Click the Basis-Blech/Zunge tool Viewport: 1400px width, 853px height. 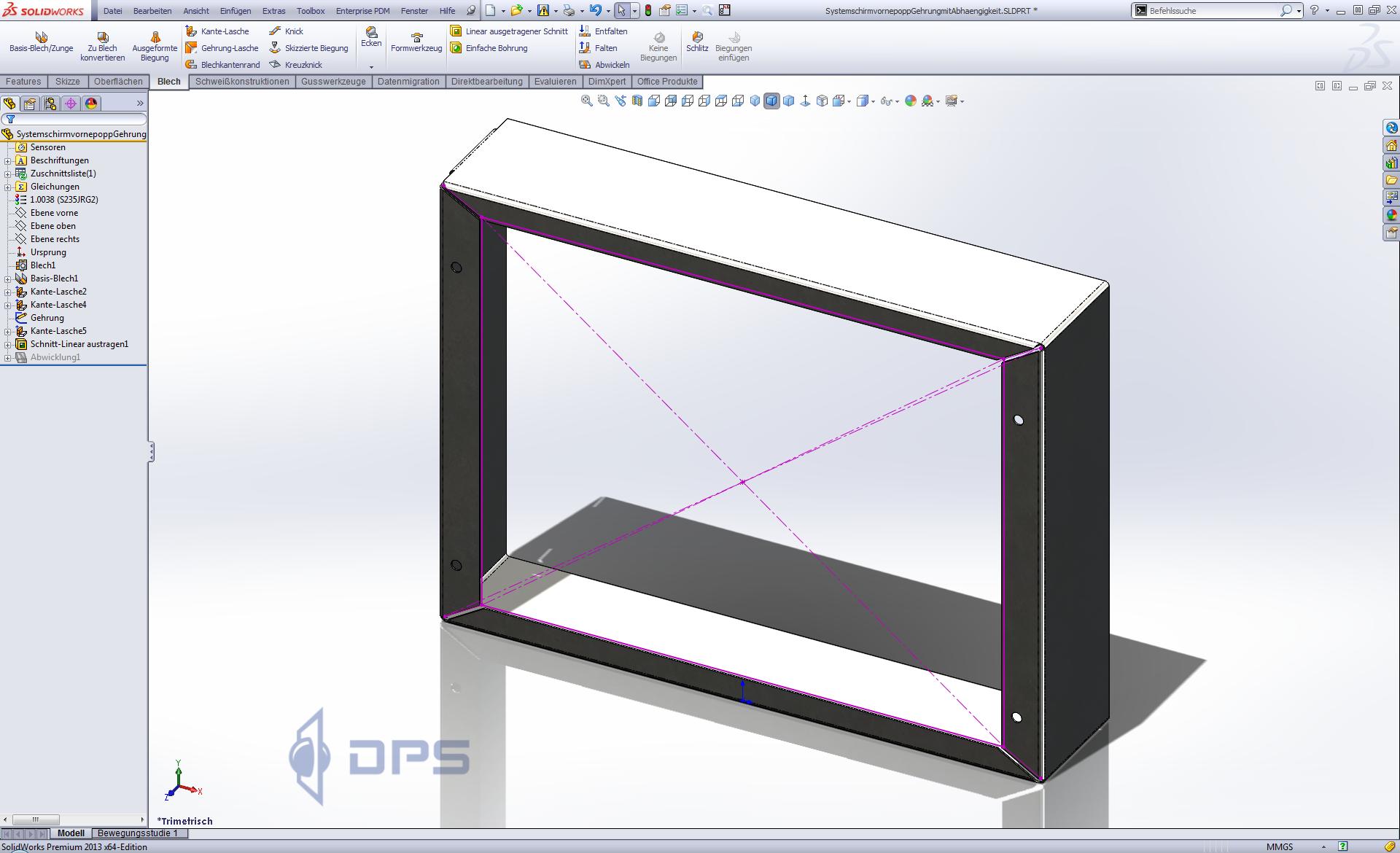coord(41,42)
